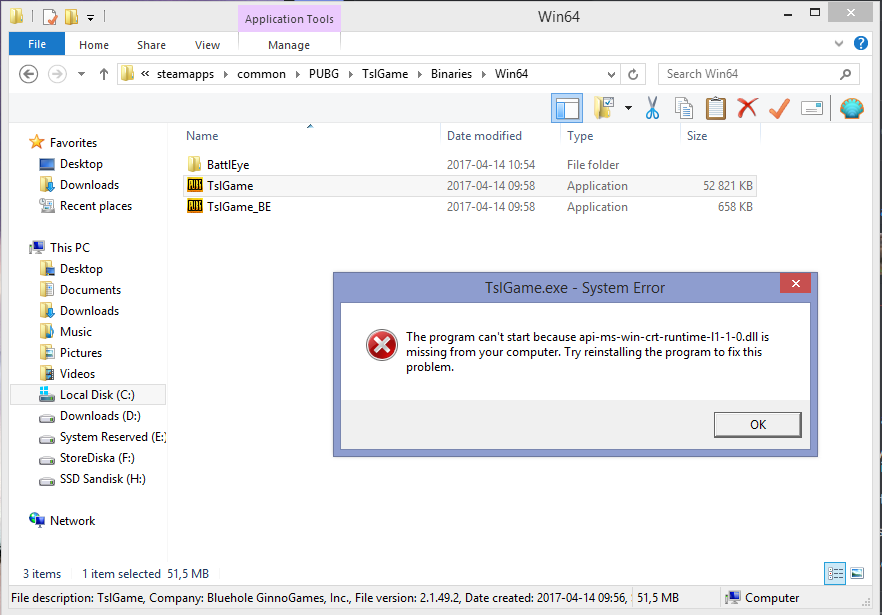Screen dimensions: 882x615
Task: Select the Application Tools contextual tab
Action: tap(289, 19)
